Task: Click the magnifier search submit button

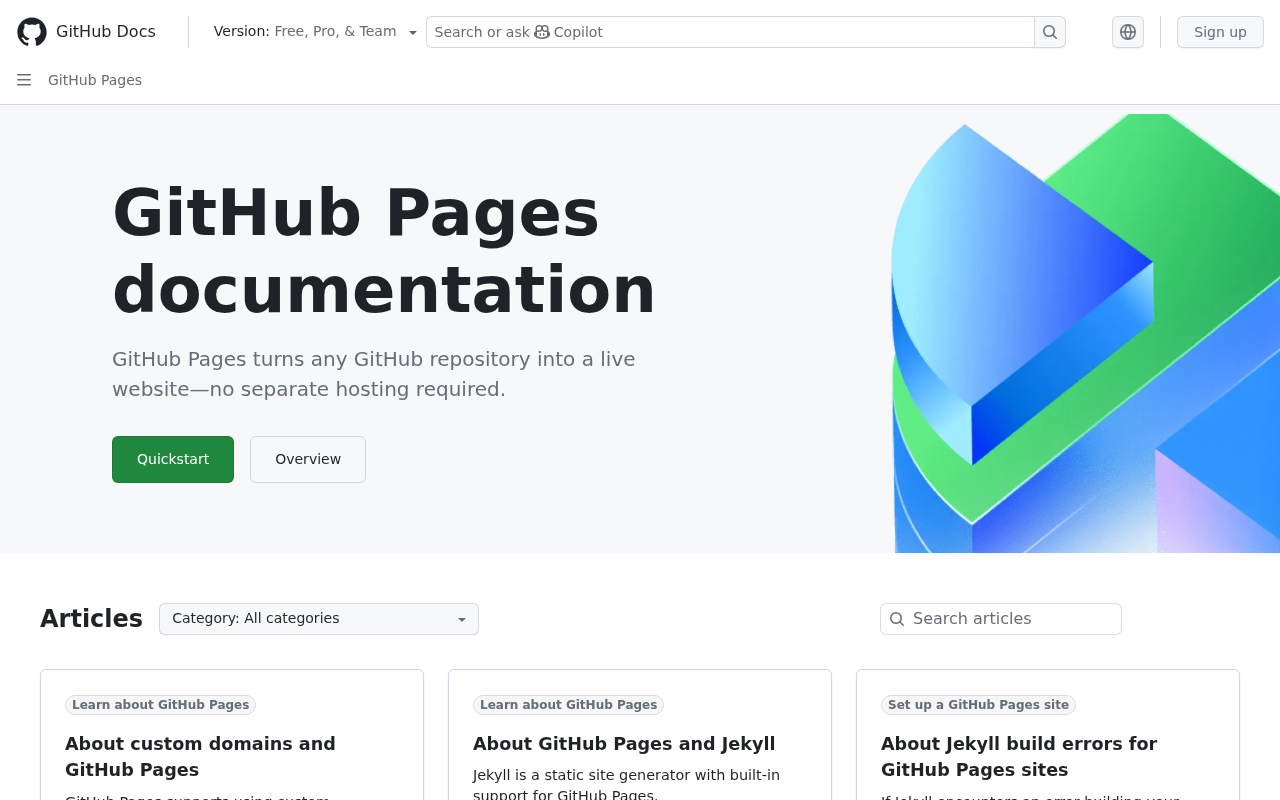Action: tap(1050, 32)
